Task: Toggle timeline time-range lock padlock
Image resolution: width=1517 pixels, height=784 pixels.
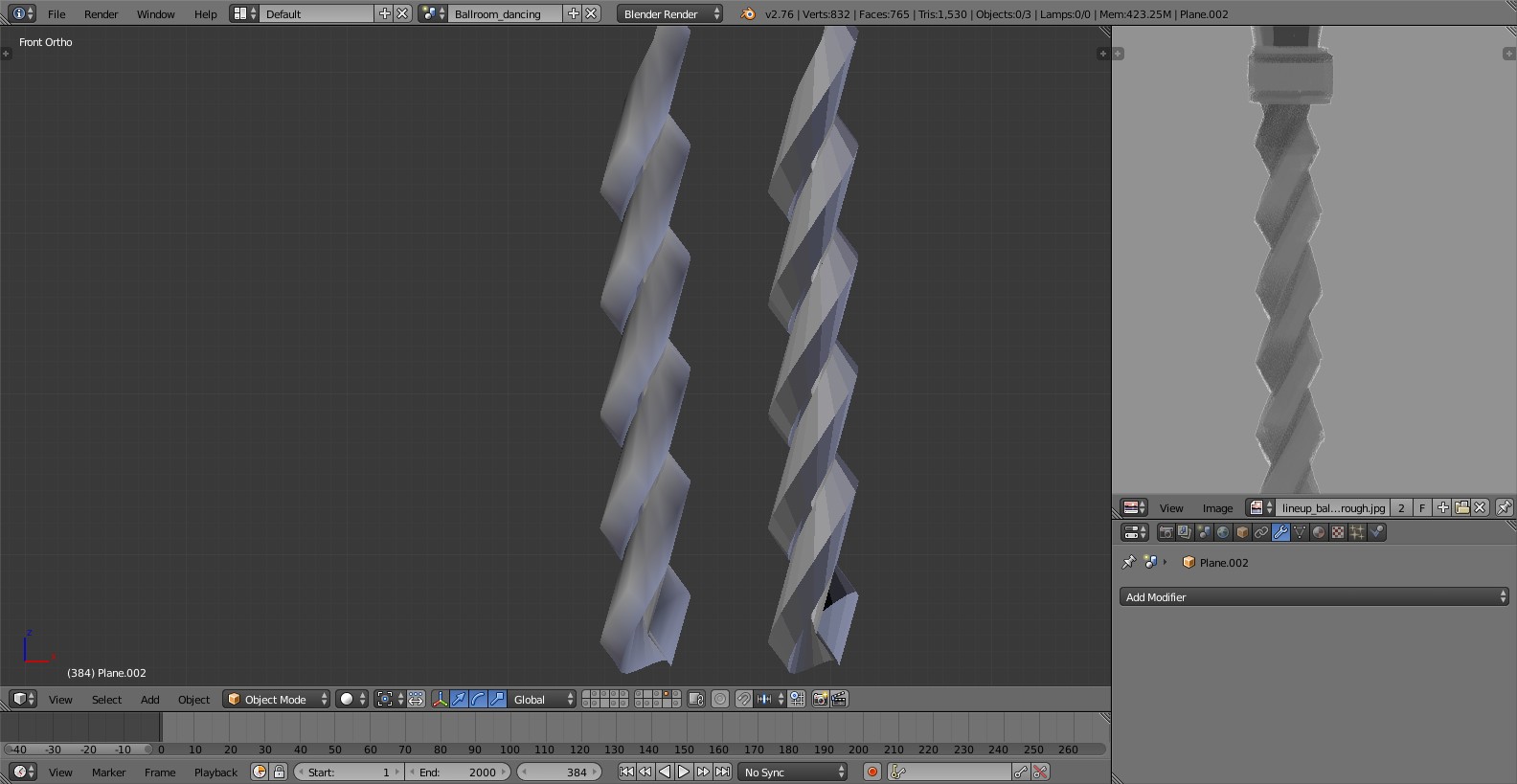Action: point(279,772)
